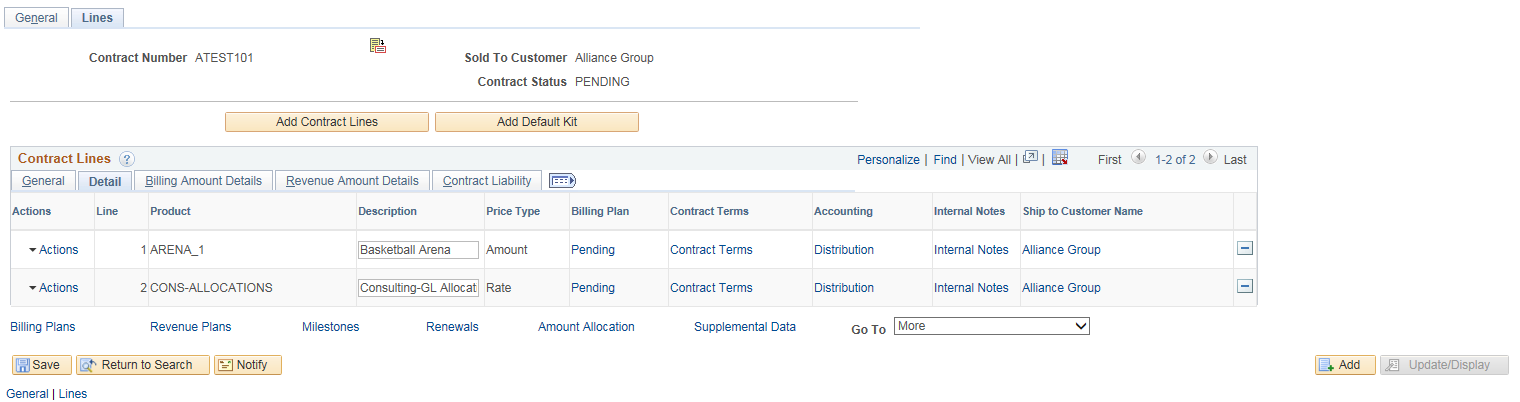Viewport: 1520px width, 402px height.
Task: Click the contract notes icon beside Contract Number
Action: tap(378, 45)
